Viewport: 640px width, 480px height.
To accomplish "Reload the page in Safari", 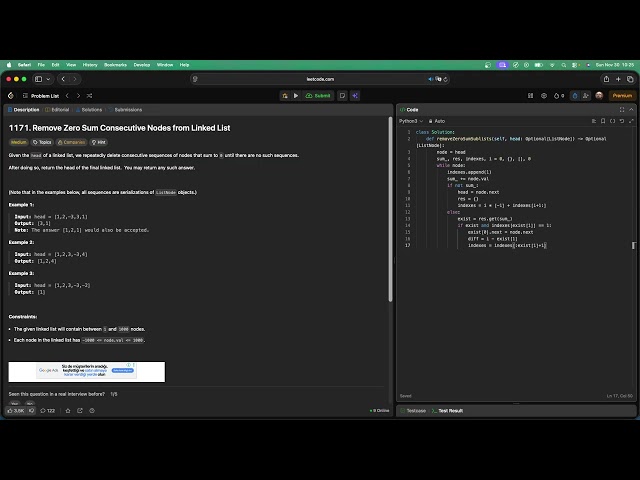I will click(x=446, y=79).
